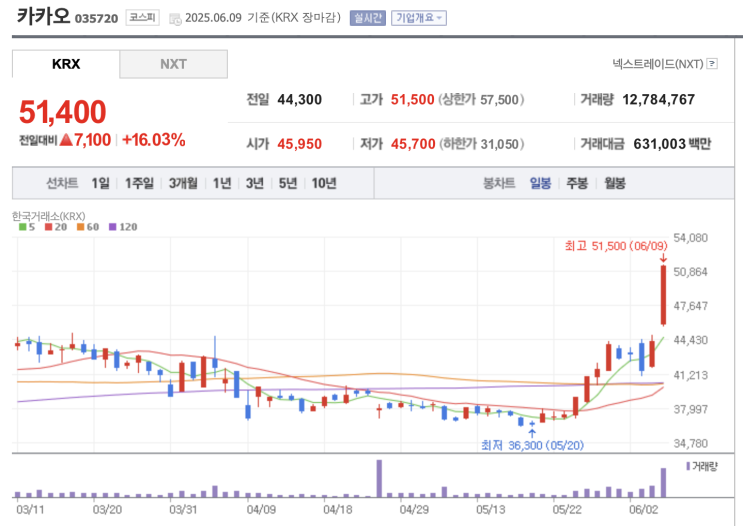Switch to the KRX tab
Image resolution: width=743 pixels, height=526 pixels.
[x=66, y=64]
